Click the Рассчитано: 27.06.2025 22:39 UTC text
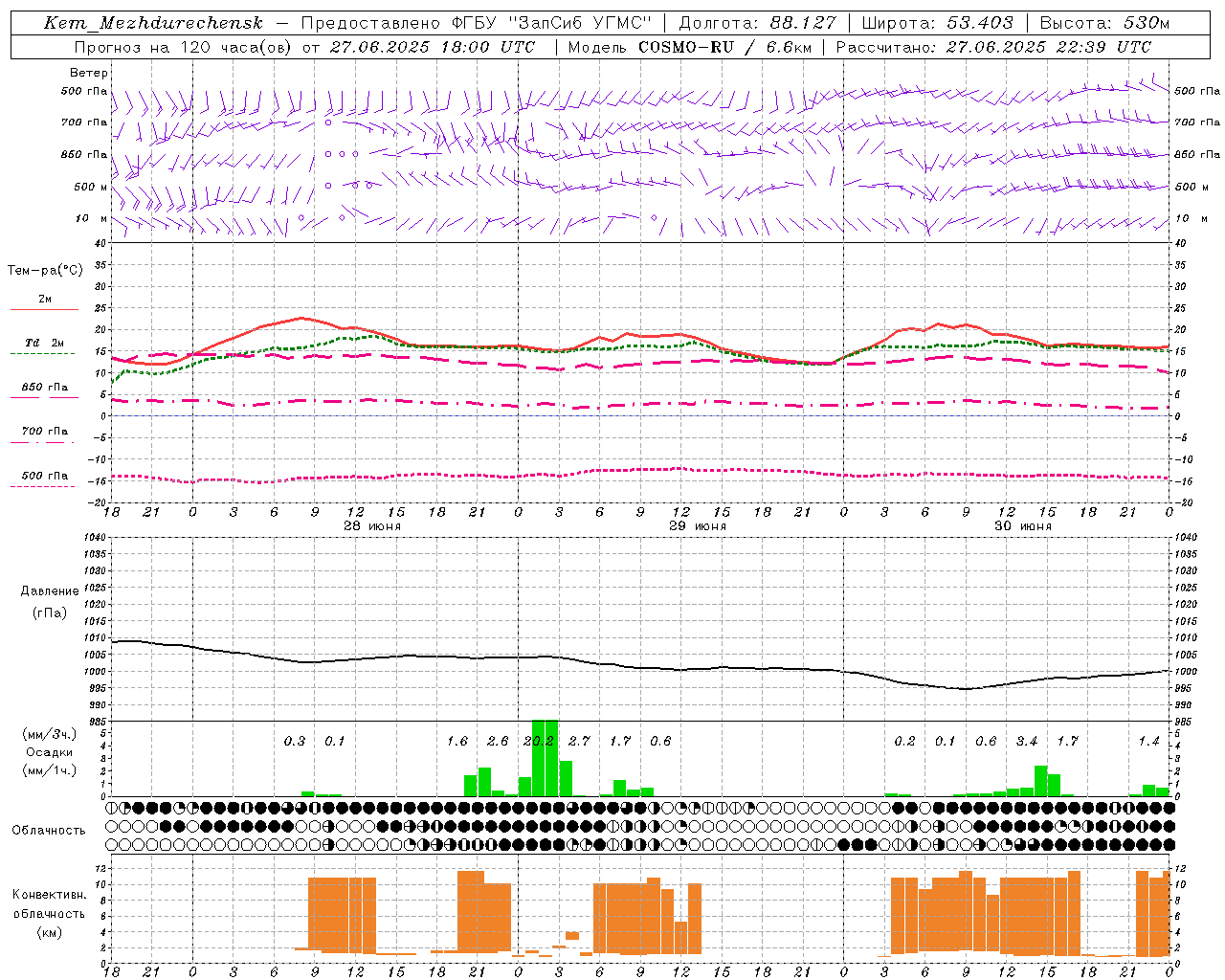The width and height of the screenshot is (1225, 980). pyautogui.click(x=993, y=47)
